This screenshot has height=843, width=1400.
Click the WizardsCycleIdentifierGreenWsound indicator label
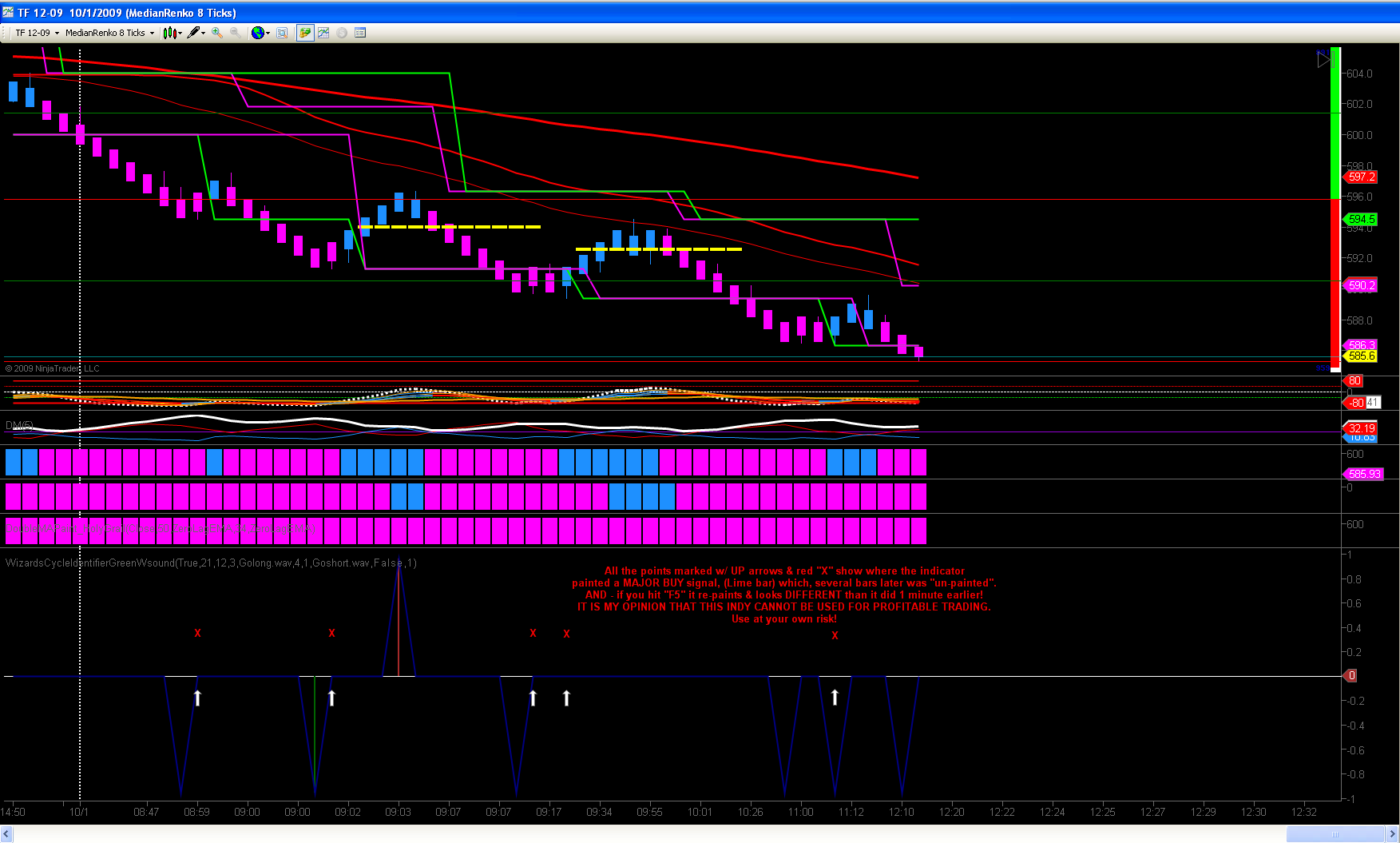tap(211, 563)
